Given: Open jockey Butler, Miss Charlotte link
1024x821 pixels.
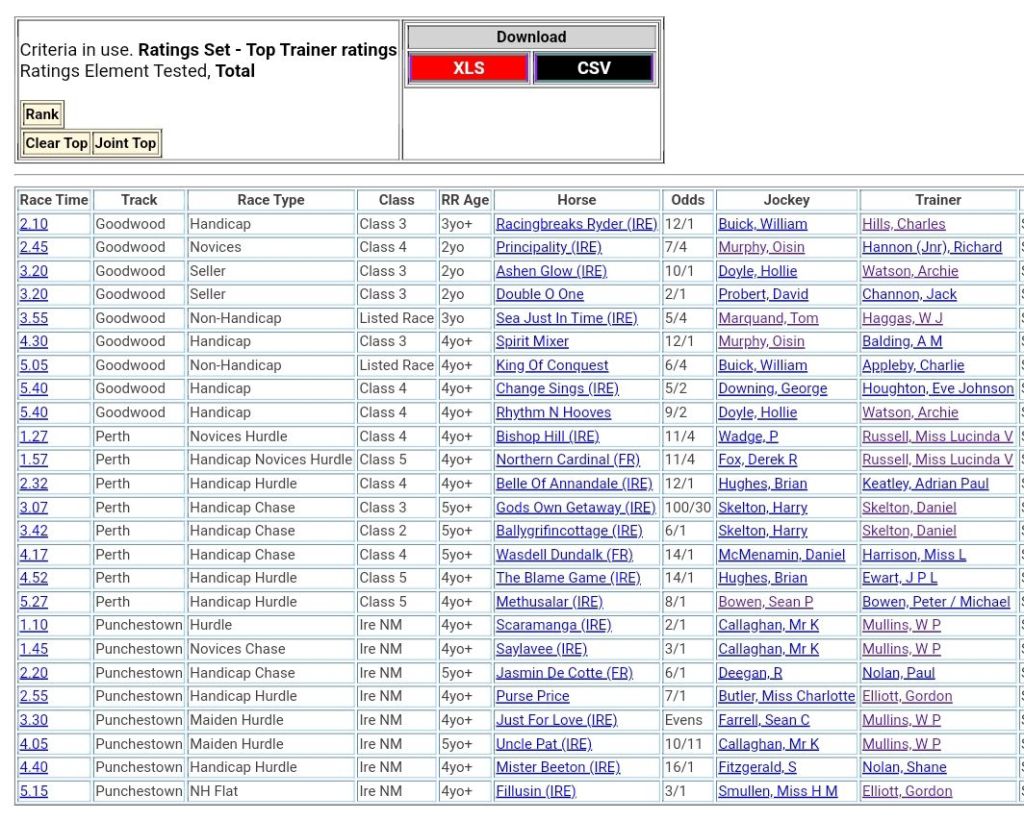Looking at the screenshot, I should pos(786,696).
